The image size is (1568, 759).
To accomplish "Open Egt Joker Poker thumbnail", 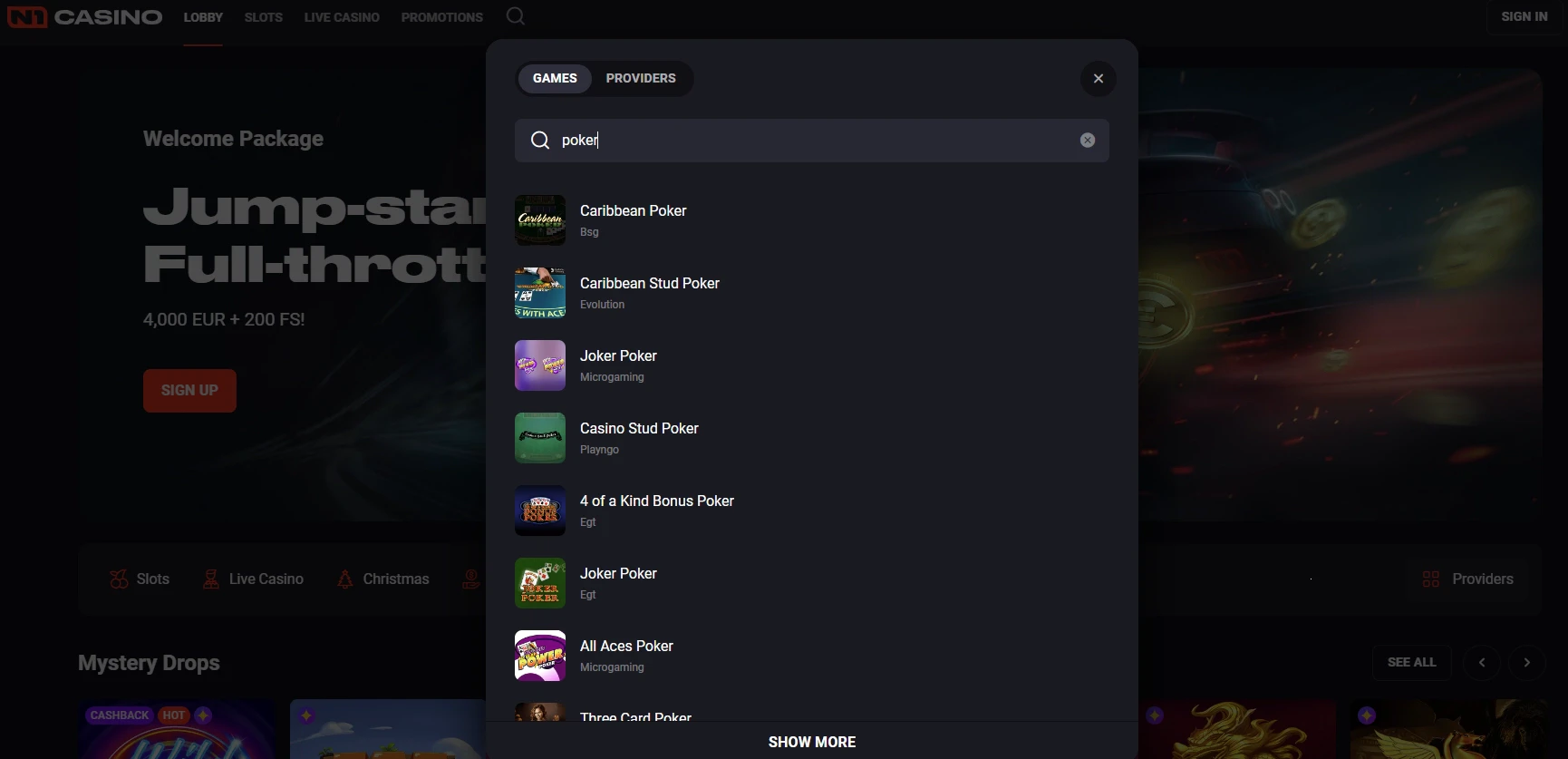I will click(540, 583).
